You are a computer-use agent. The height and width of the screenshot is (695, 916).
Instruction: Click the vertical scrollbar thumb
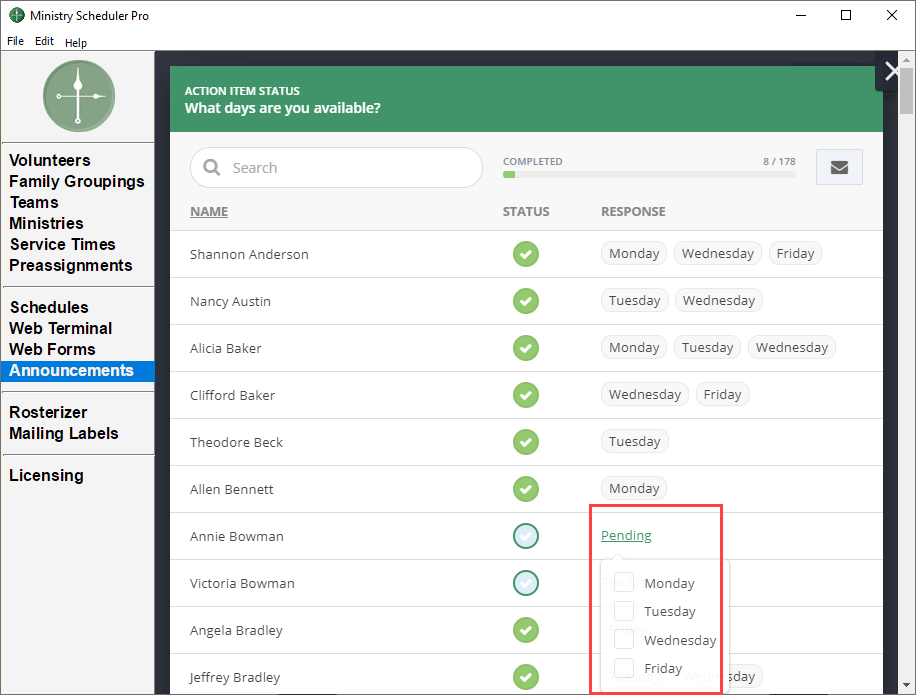pos(906,91)
